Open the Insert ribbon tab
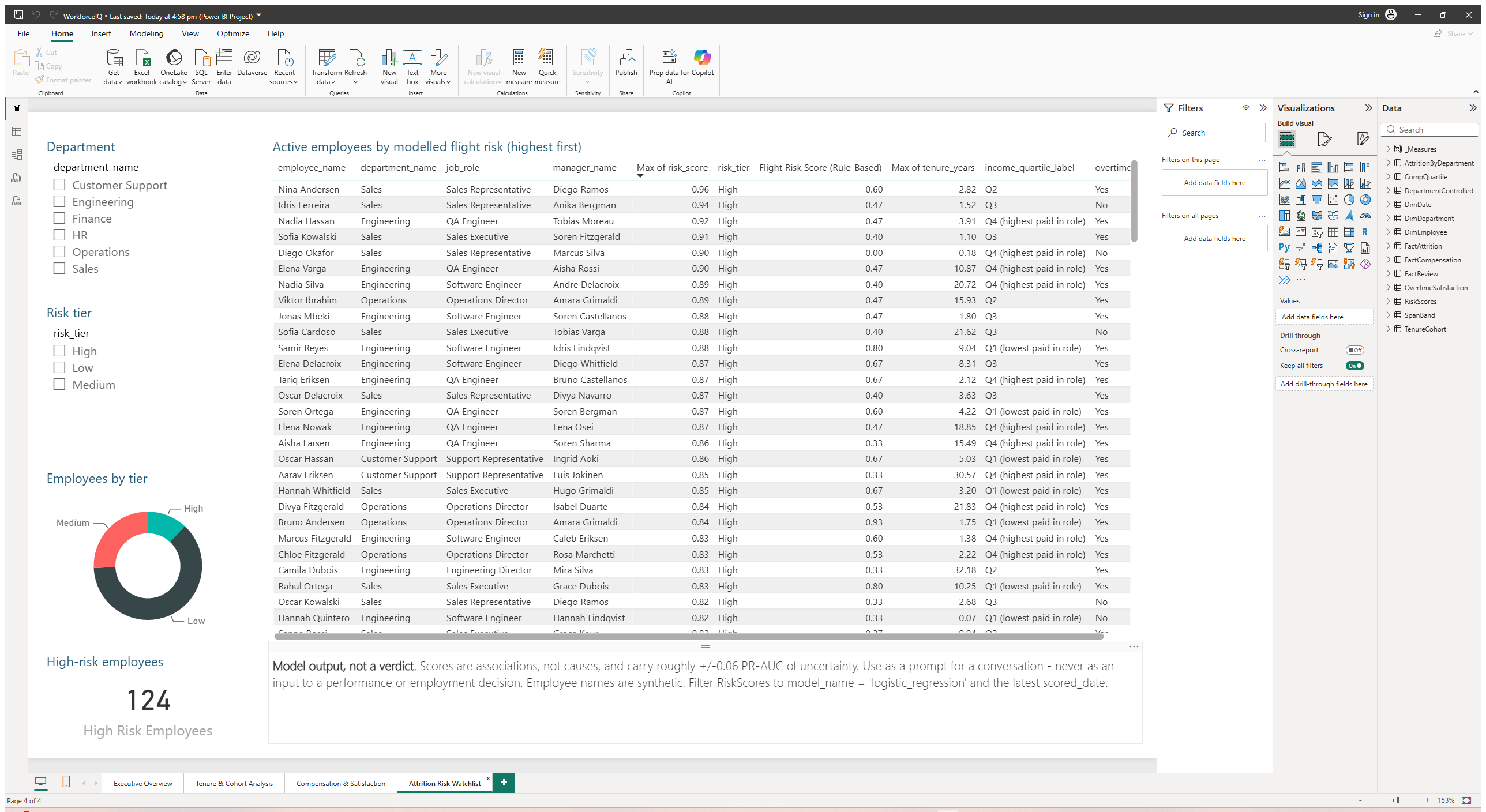This screenshot has height=812, width=1486. coord(101,33)
